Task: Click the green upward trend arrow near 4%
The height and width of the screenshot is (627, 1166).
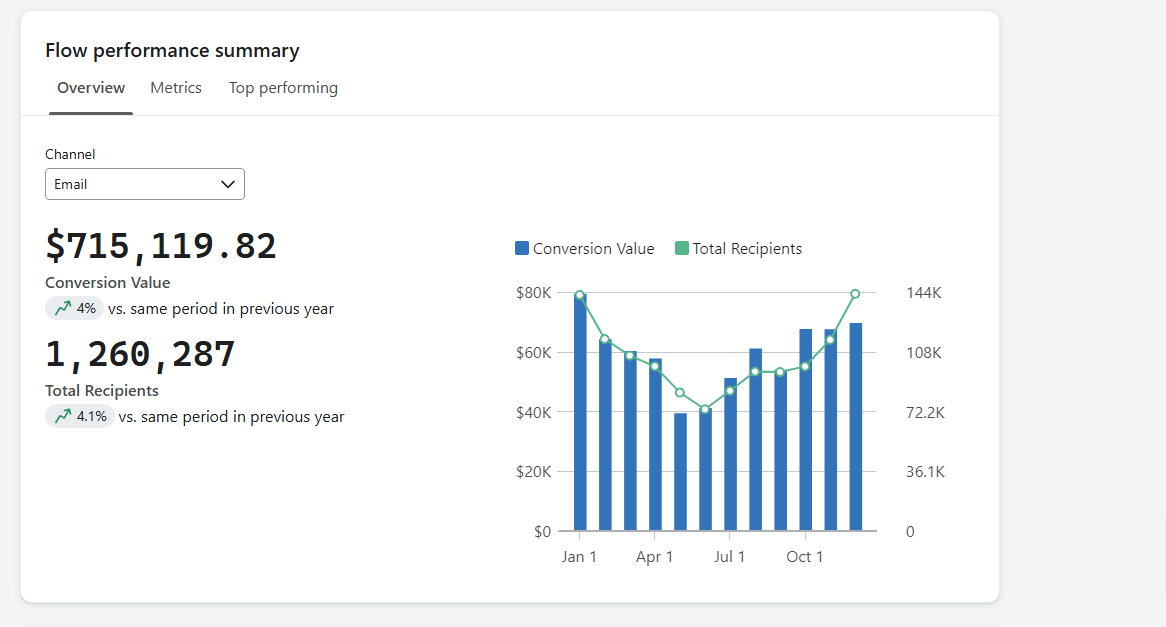Action: [62, 308]
